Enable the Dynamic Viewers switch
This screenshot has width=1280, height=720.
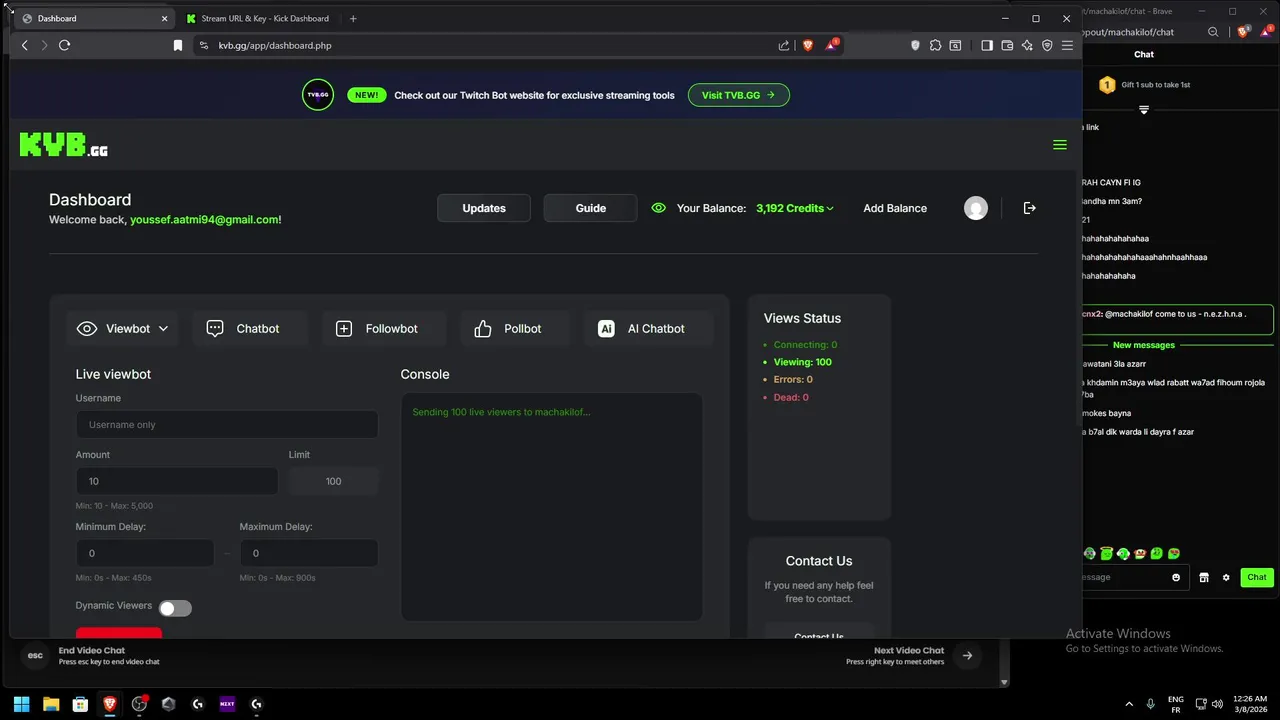coord(175,608)
